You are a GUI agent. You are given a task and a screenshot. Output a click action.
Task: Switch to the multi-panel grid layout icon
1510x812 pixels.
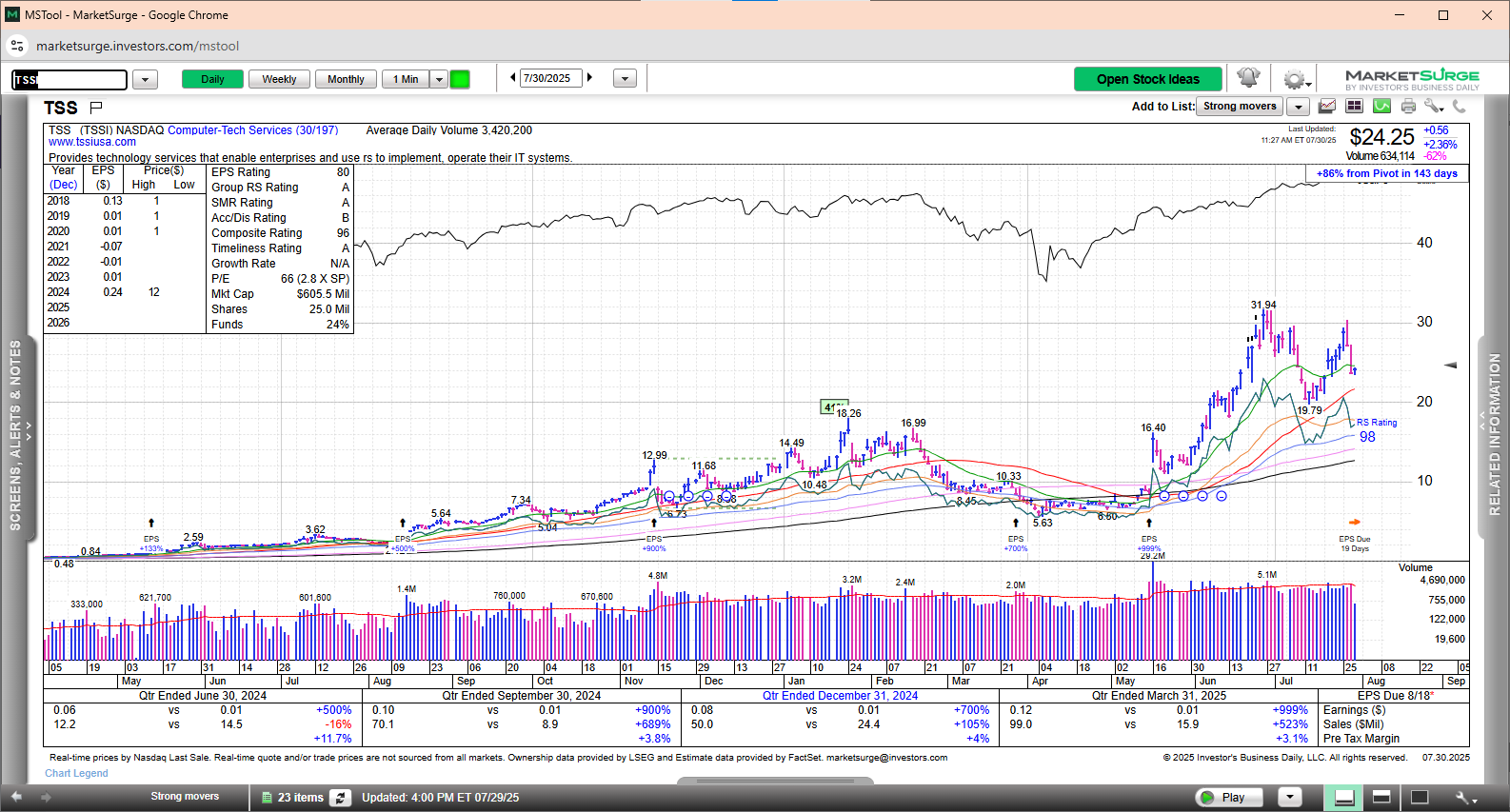pos(1354,107)
